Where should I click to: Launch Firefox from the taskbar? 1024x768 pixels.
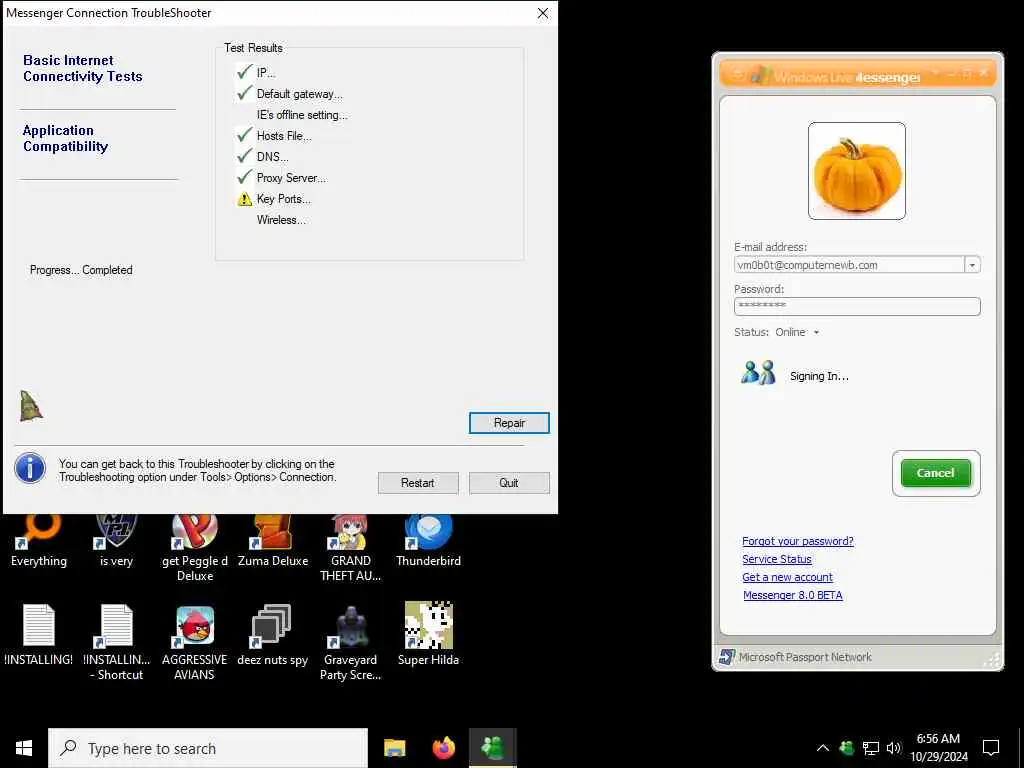coord(443,748)
